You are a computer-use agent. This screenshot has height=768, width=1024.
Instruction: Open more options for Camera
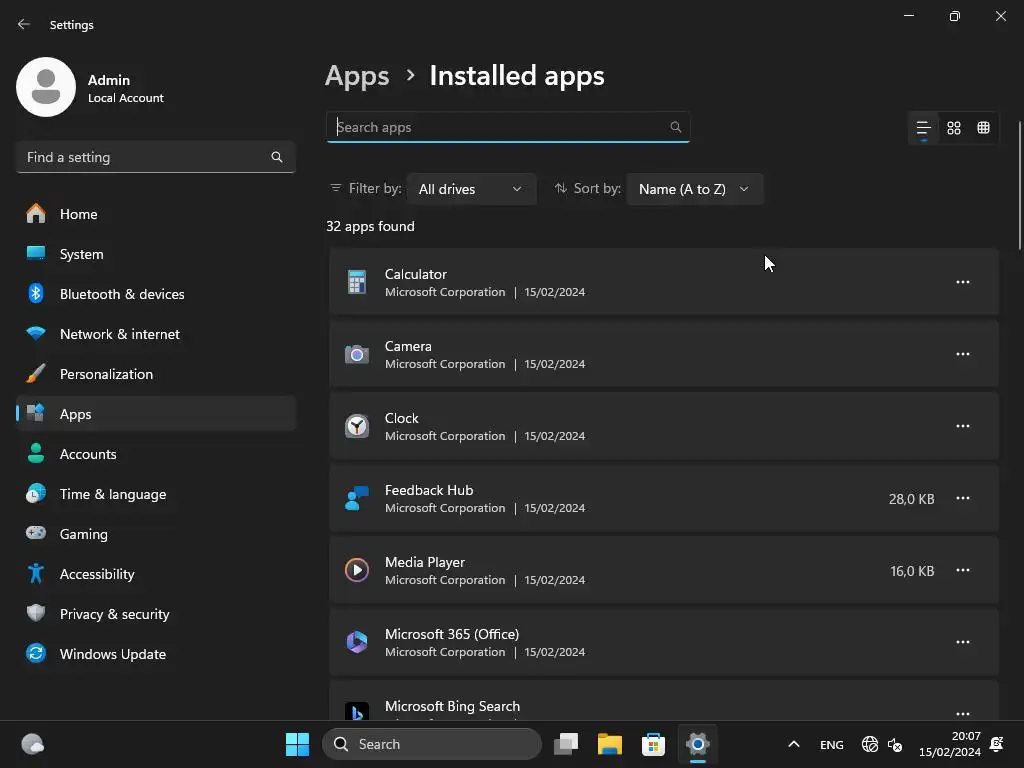click(963, 354)
